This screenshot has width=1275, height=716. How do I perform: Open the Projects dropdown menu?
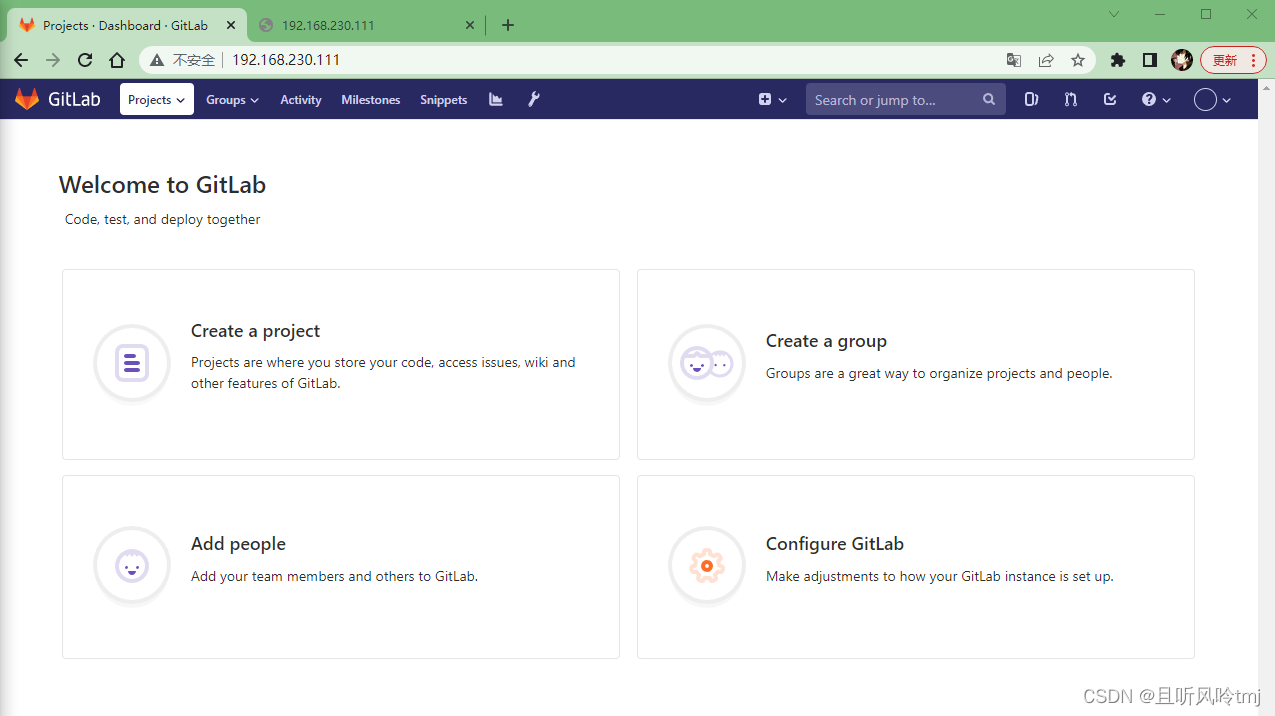[157, 99]
